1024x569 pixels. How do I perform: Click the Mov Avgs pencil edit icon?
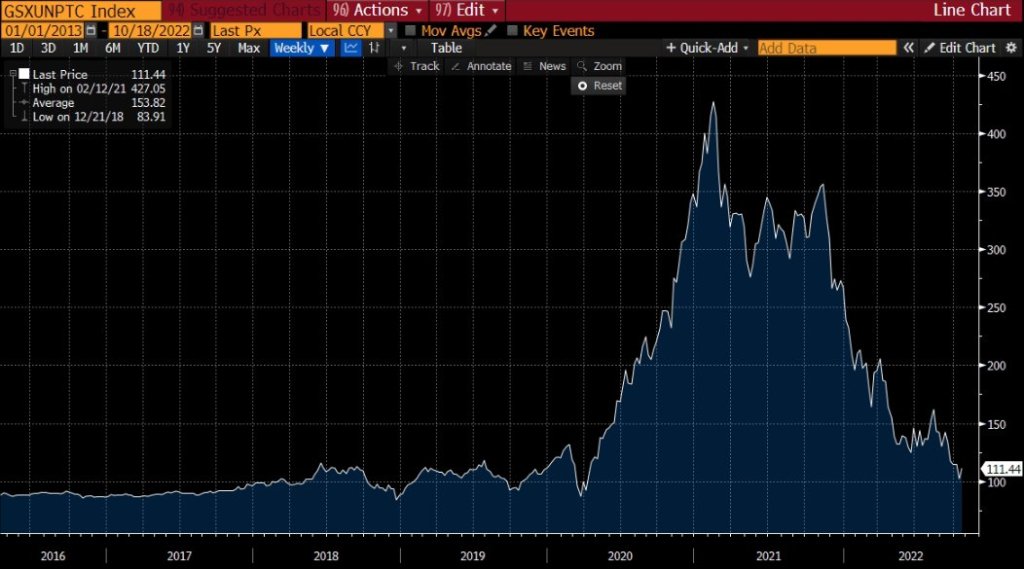click(x=490, y=31)
